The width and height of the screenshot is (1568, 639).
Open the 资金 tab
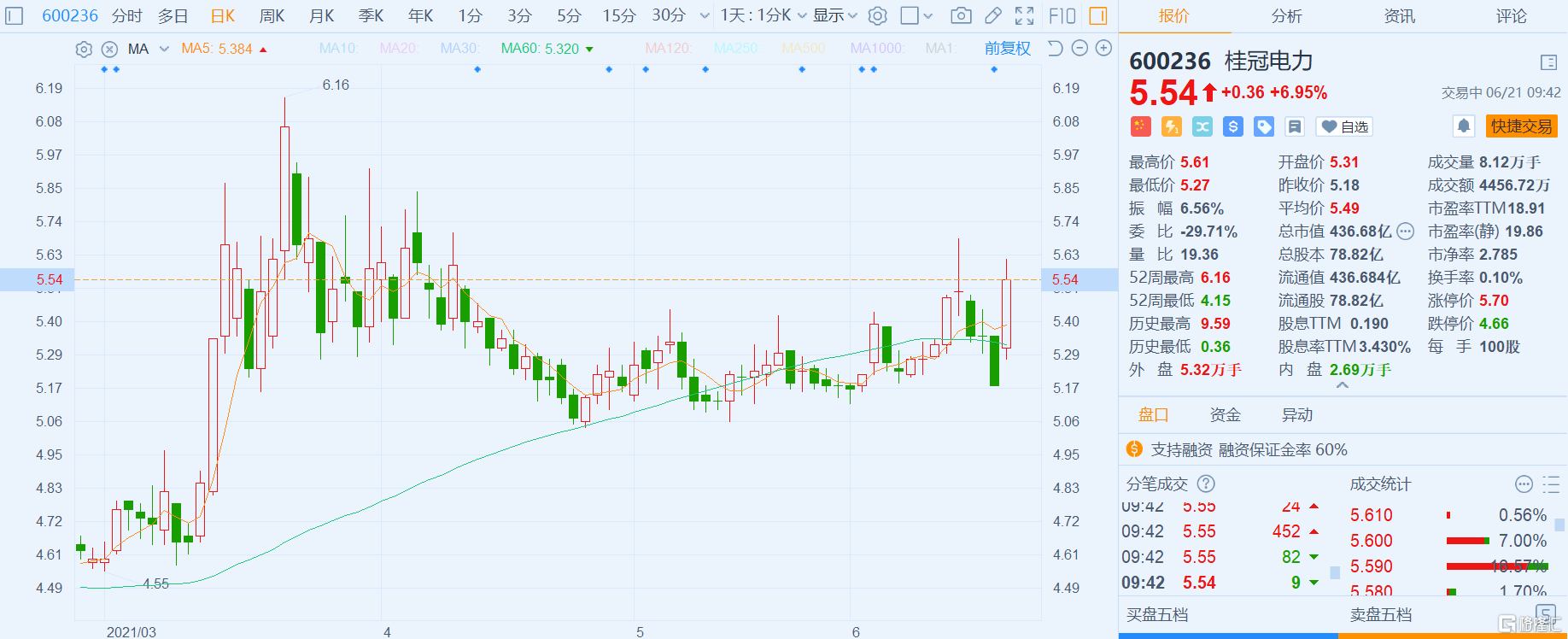1225,415
